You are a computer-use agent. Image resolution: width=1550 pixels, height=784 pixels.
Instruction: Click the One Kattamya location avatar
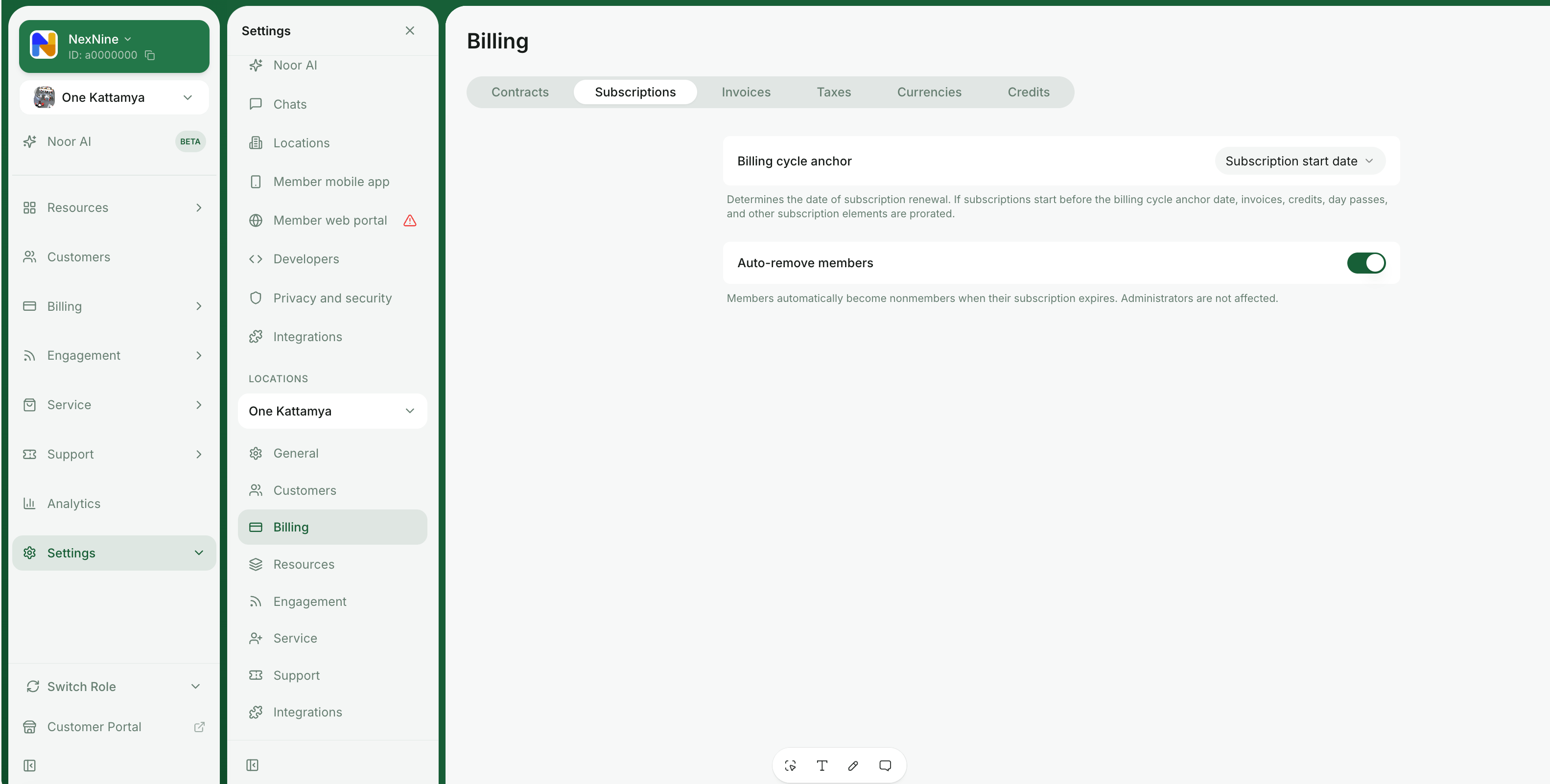pos(44,97)
